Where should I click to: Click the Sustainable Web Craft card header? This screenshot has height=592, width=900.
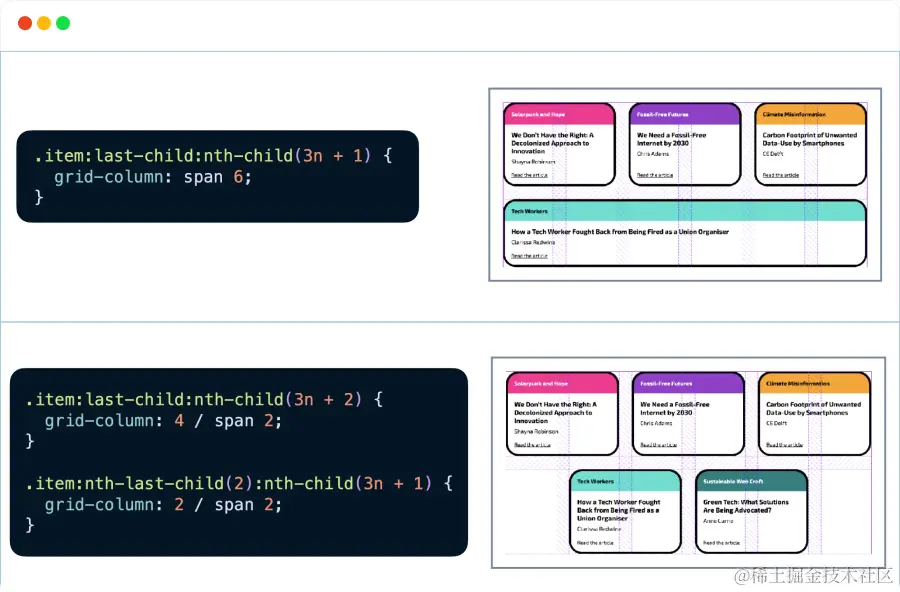tap(751, 481)
